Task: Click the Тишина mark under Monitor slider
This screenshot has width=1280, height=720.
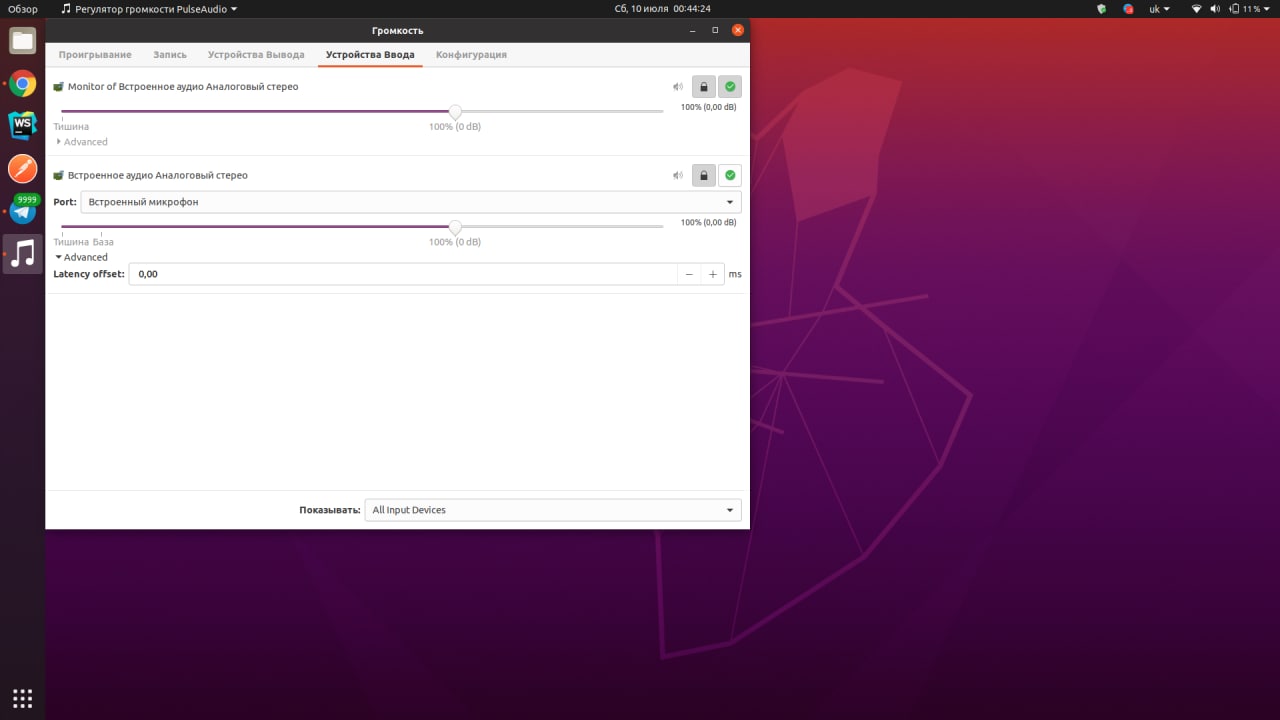Action: [71, 127]
